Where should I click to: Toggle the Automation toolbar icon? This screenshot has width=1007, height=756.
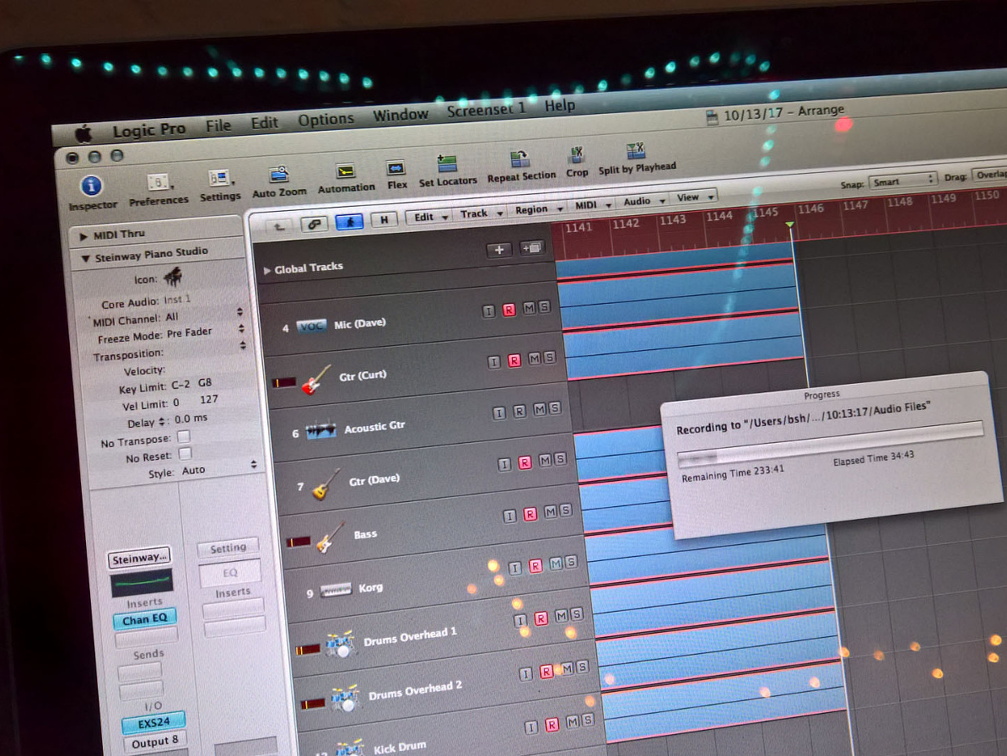pyautogui.click(x=346, y=171)
